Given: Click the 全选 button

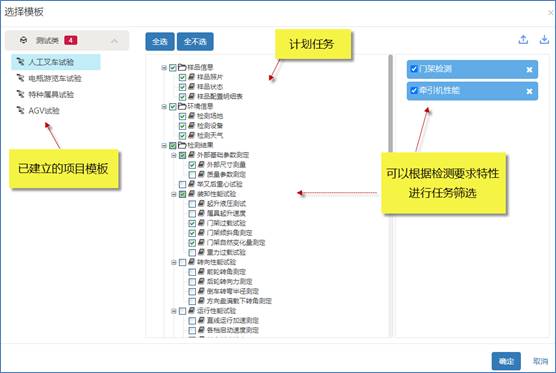Looking at the screenshot, I should click(x=160, y=41).
